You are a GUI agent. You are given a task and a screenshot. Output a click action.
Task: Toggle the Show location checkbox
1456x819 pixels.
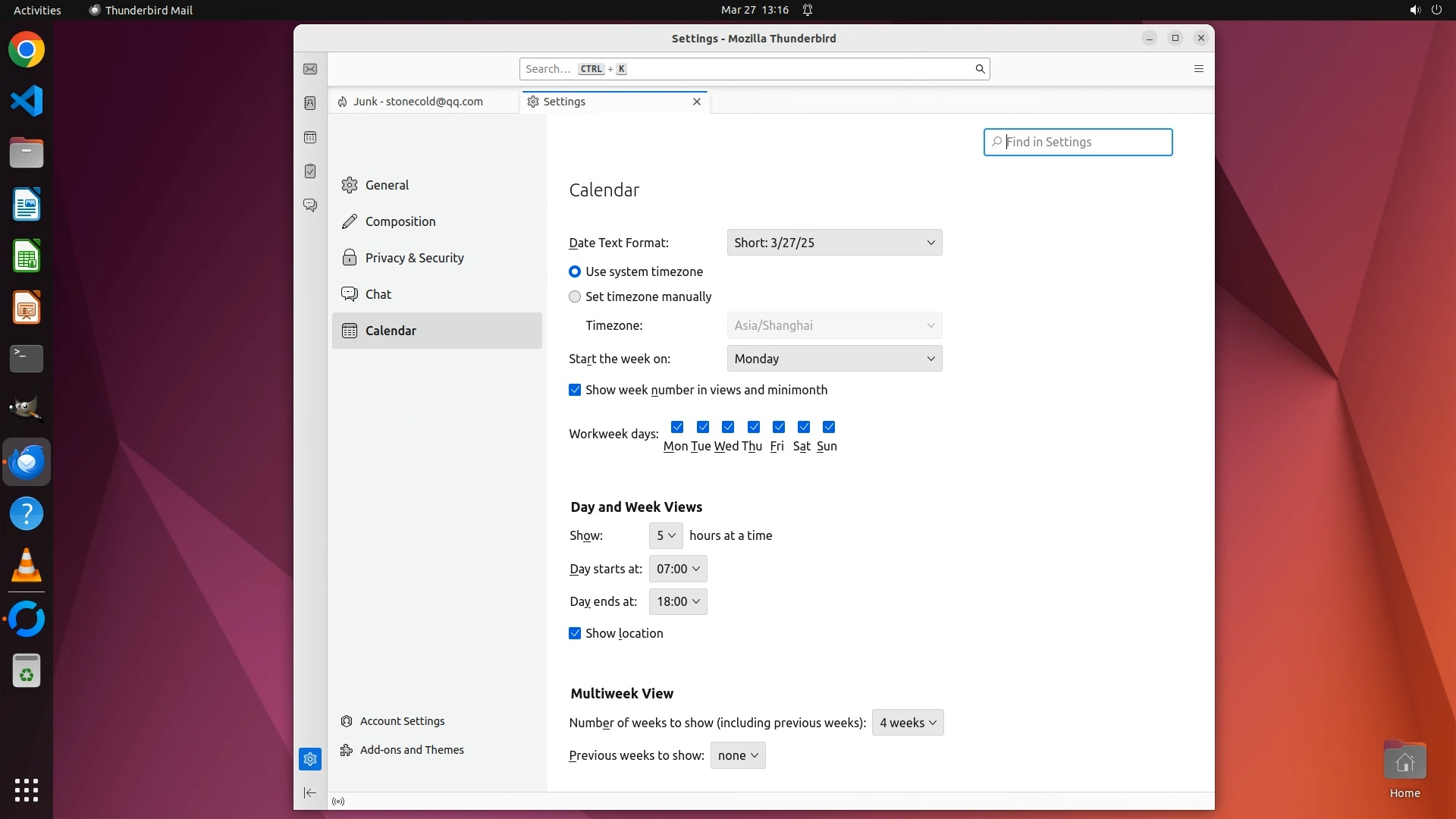[575, 633]
